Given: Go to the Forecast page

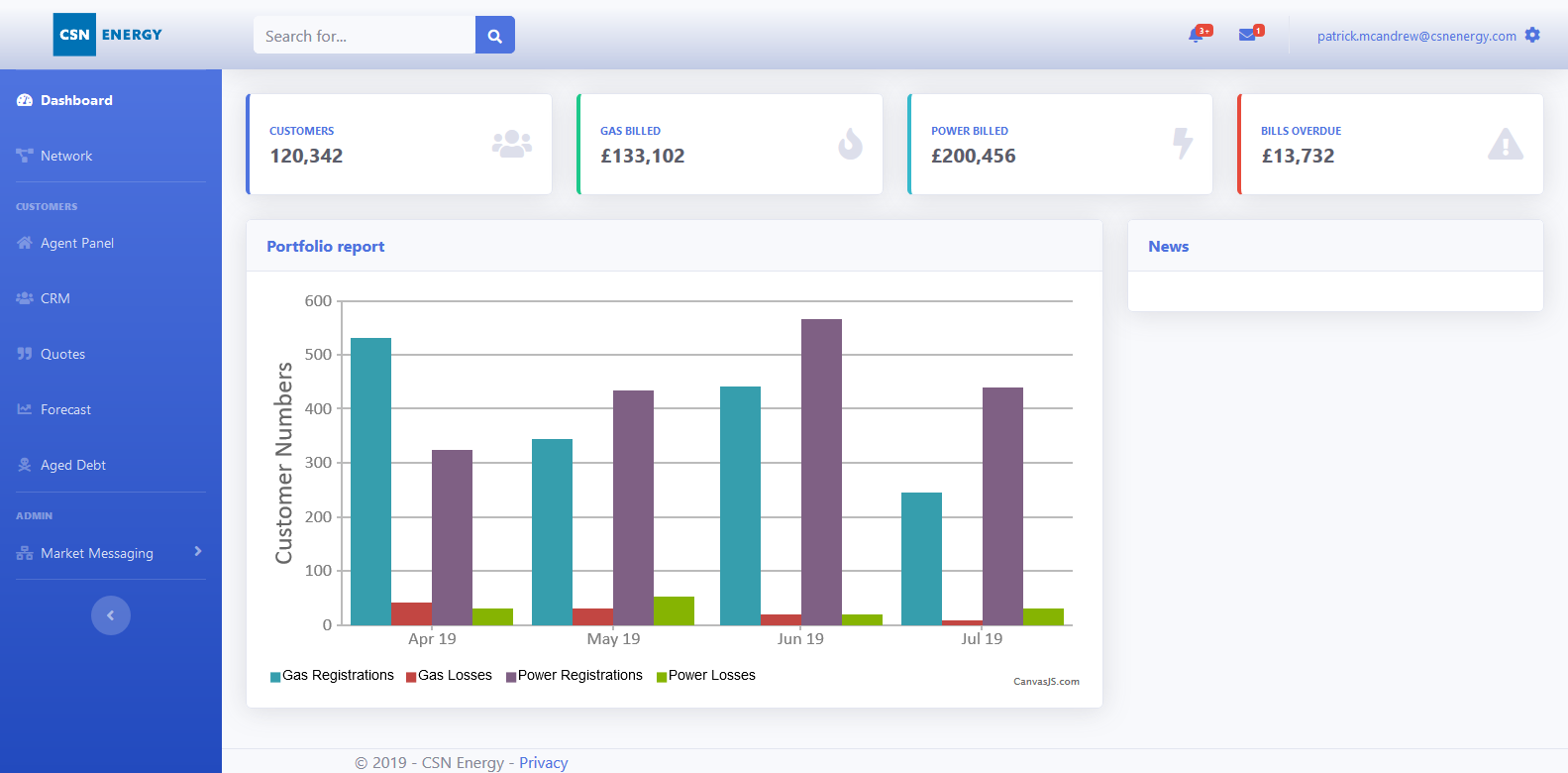Looking at the screenshot, I should [65, 409].
